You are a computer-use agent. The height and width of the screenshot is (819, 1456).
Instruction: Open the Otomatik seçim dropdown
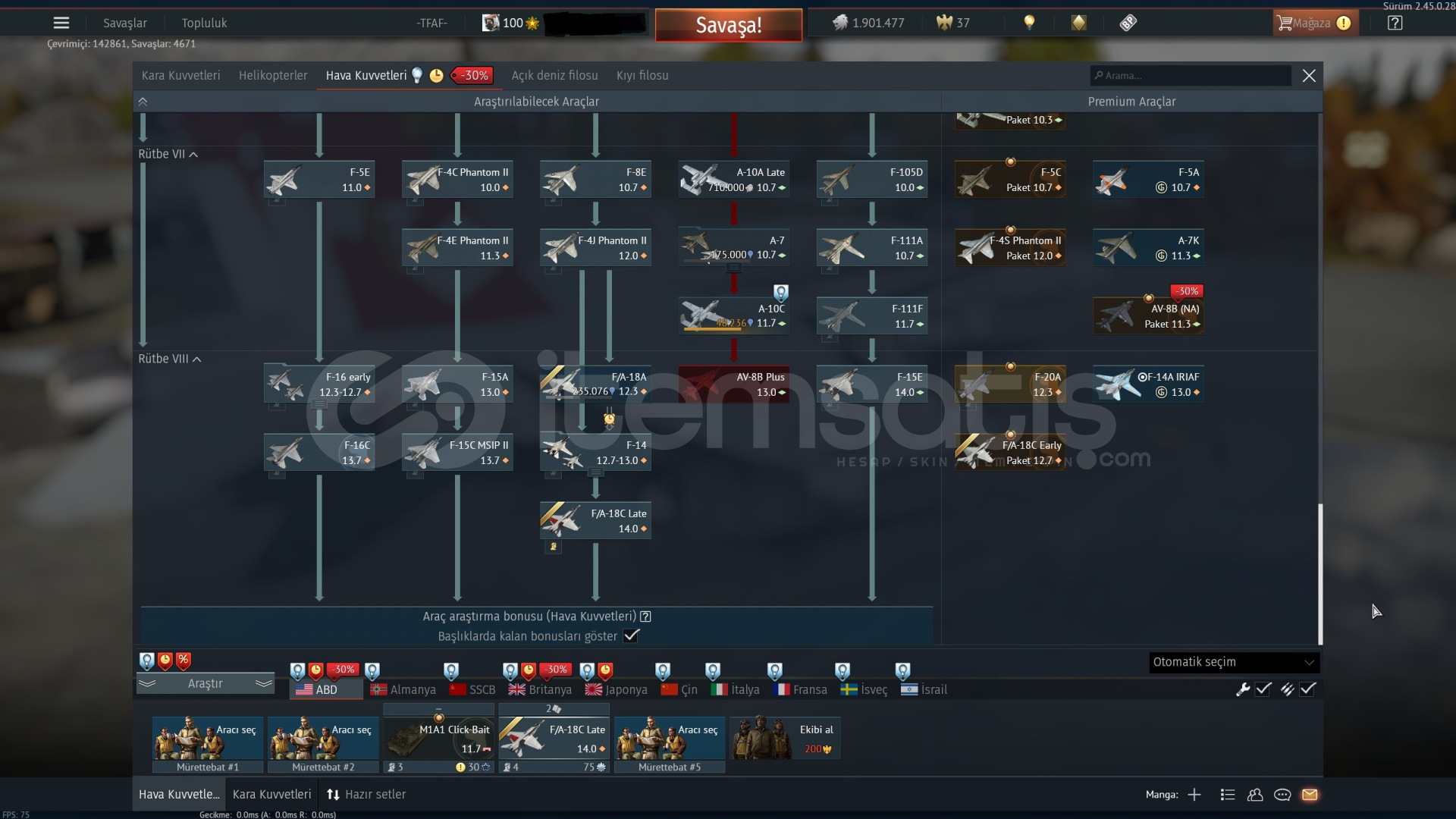(x=1234, y=662)
